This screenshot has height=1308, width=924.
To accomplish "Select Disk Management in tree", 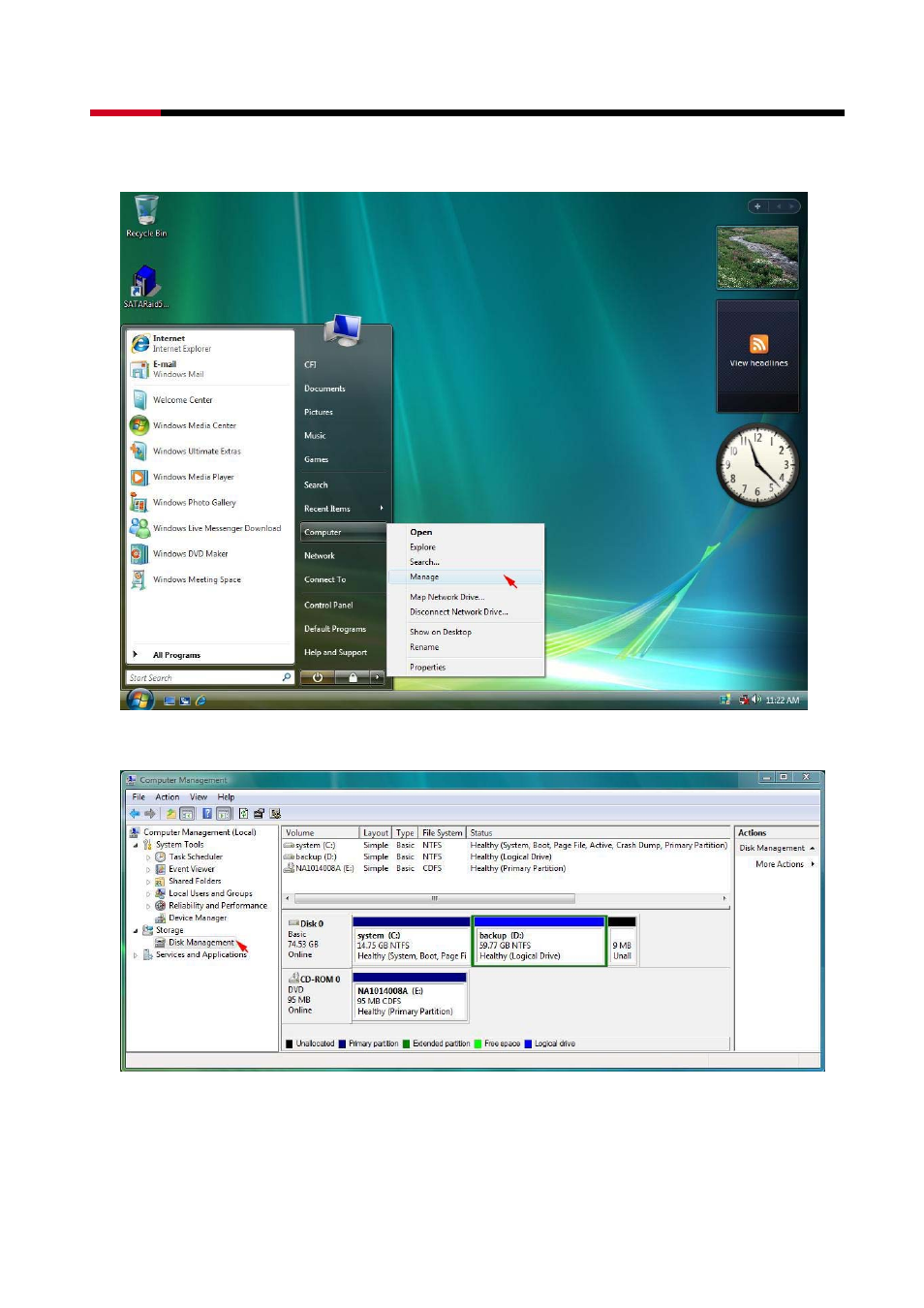I will coord(200,942).
